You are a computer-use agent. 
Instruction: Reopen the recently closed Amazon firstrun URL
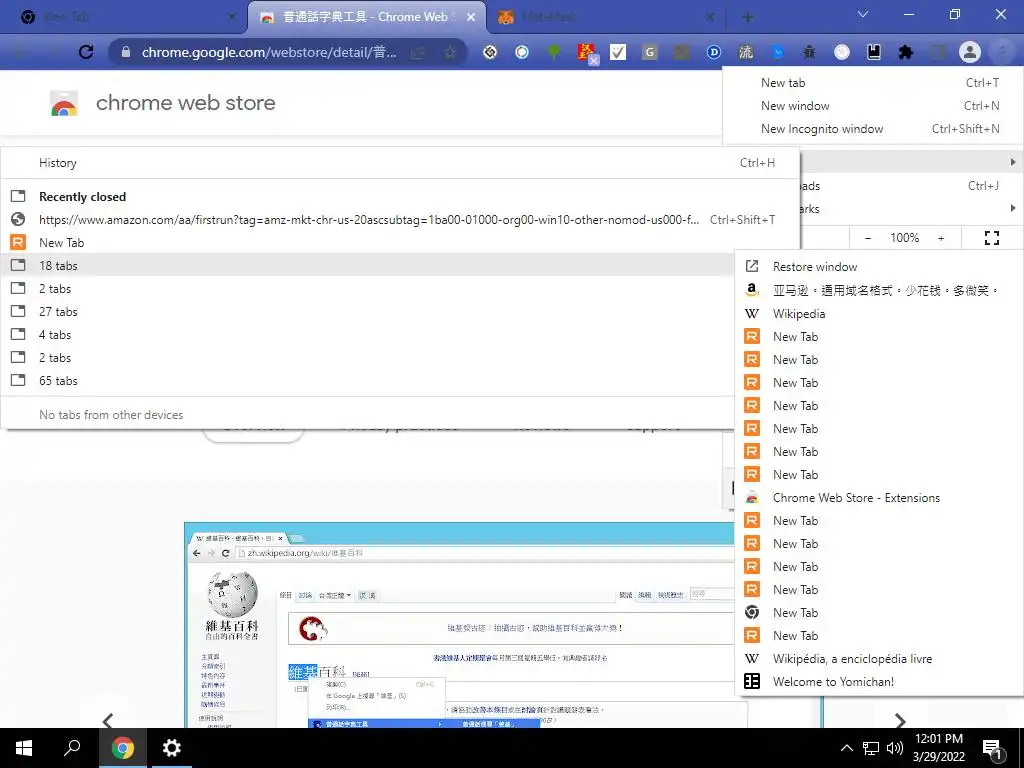point(400,219)
